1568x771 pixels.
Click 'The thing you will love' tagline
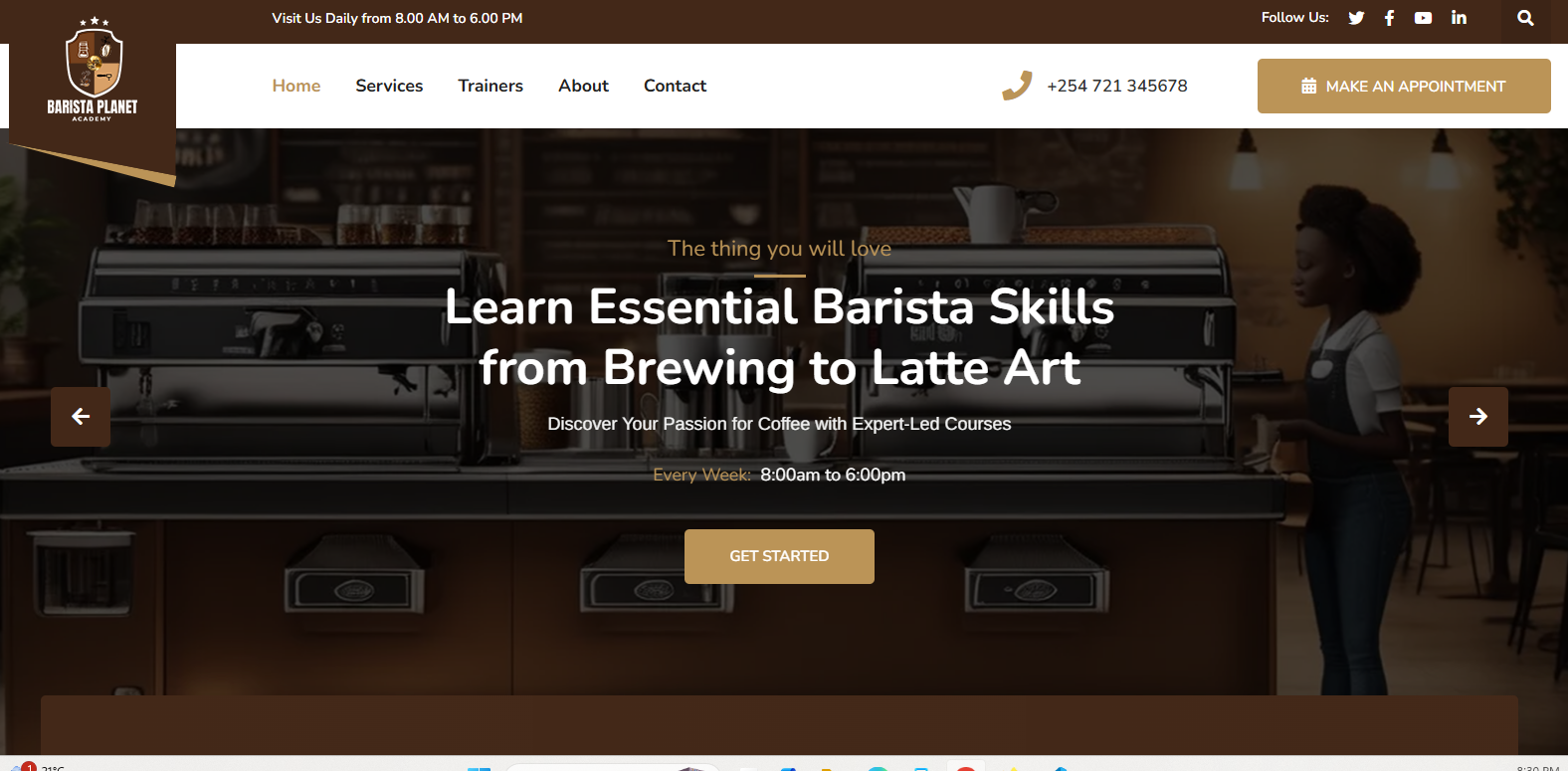(x=779, y=249)
